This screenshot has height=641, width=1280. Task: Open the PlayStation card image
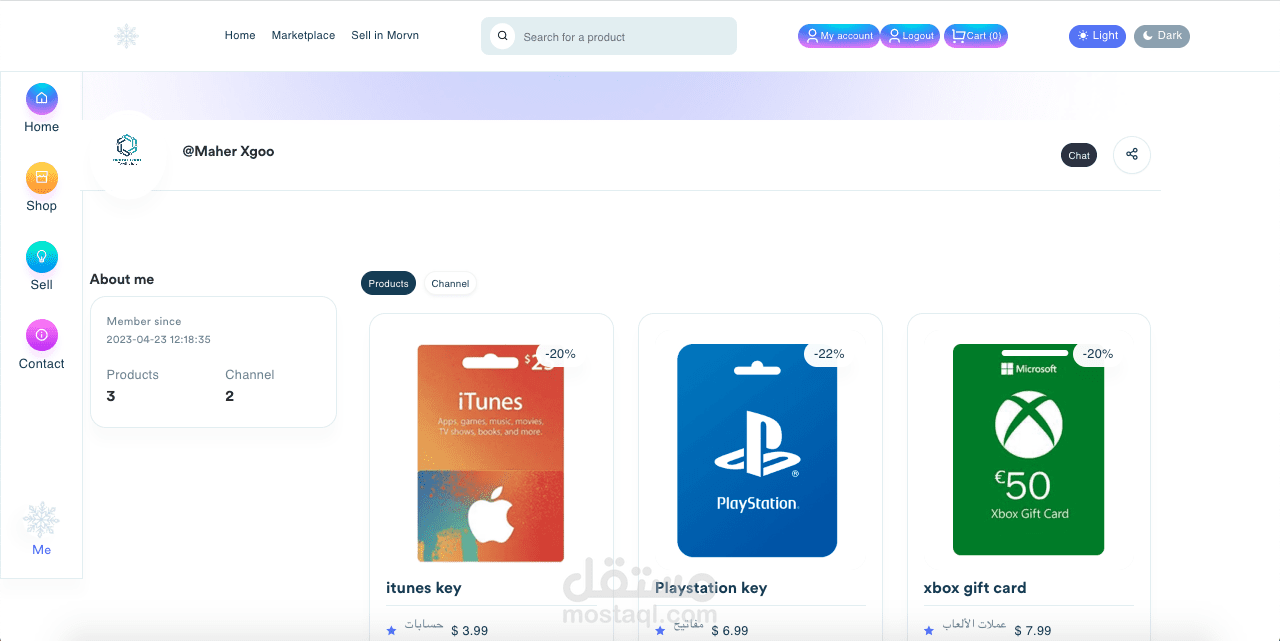click(x=757, y=450)
